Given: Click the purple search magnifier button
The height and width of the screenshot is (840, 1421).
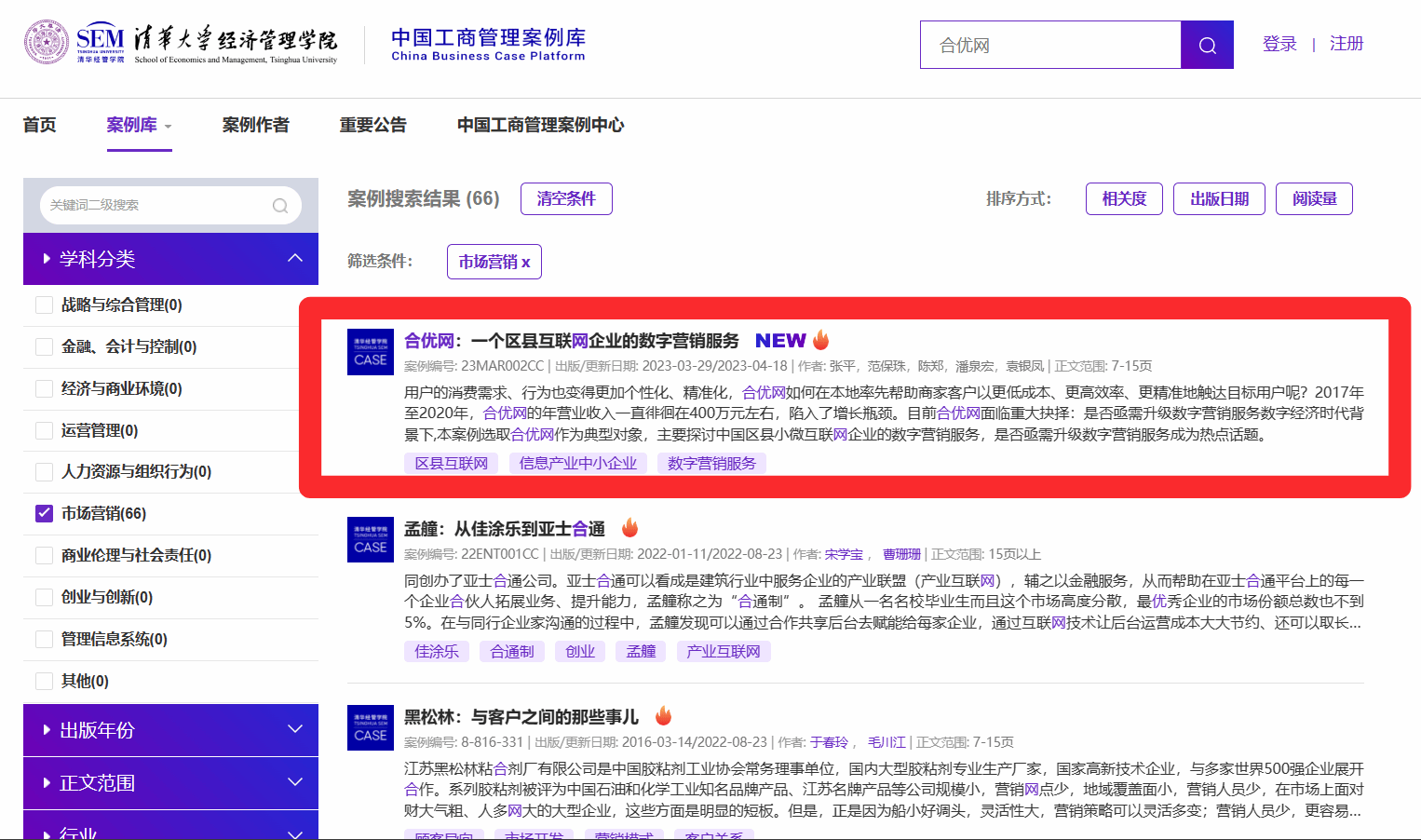Looking at the screenshot, I should click(x=1207, y=45).
